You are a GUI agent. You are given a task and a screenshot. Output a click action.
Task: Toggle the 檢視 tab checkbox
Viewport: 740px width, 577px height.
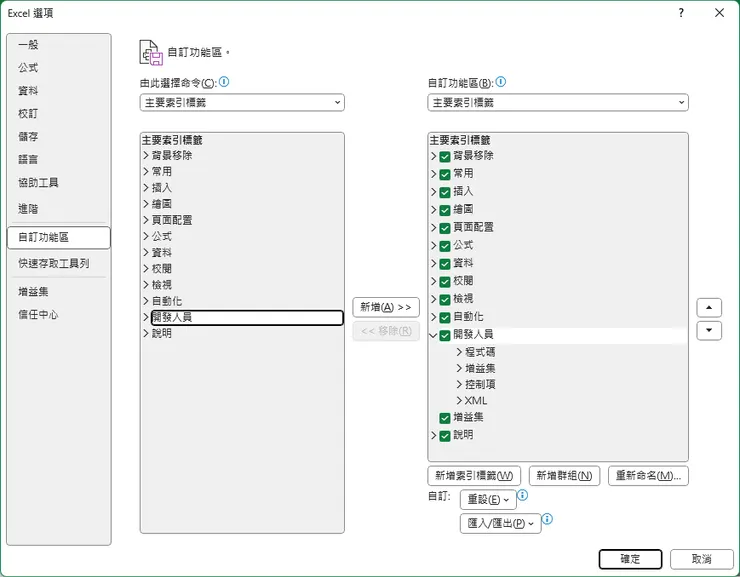[445, 300]
